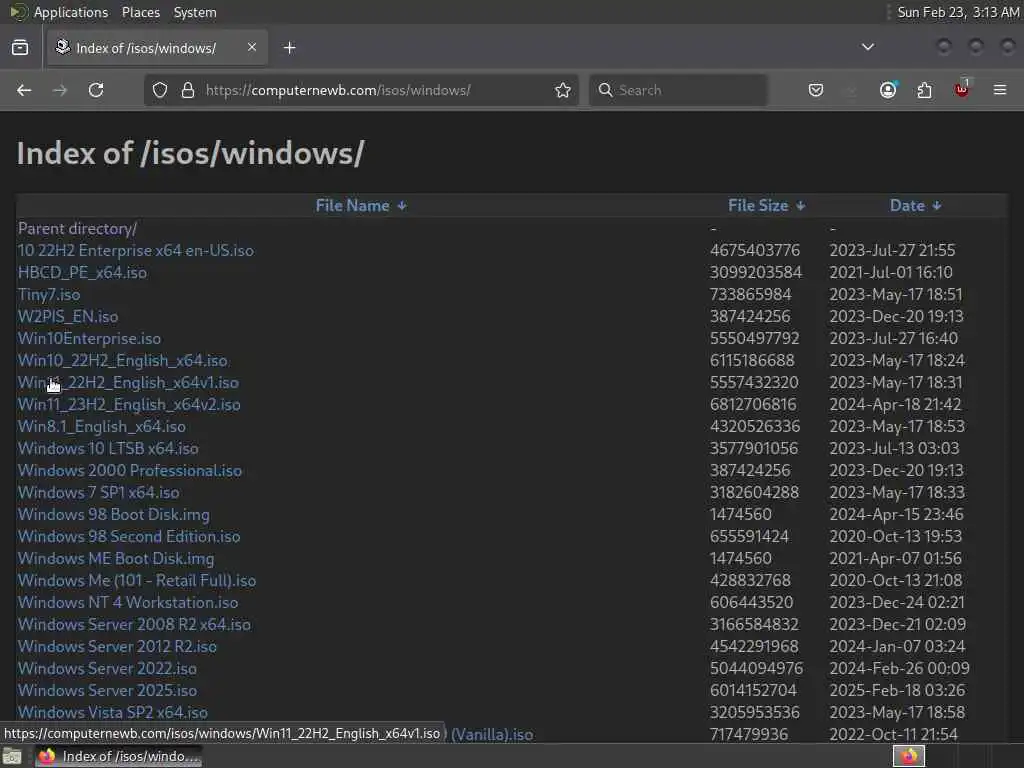Download Win11_22H2_English_x64v1.iso

(128, 383)
